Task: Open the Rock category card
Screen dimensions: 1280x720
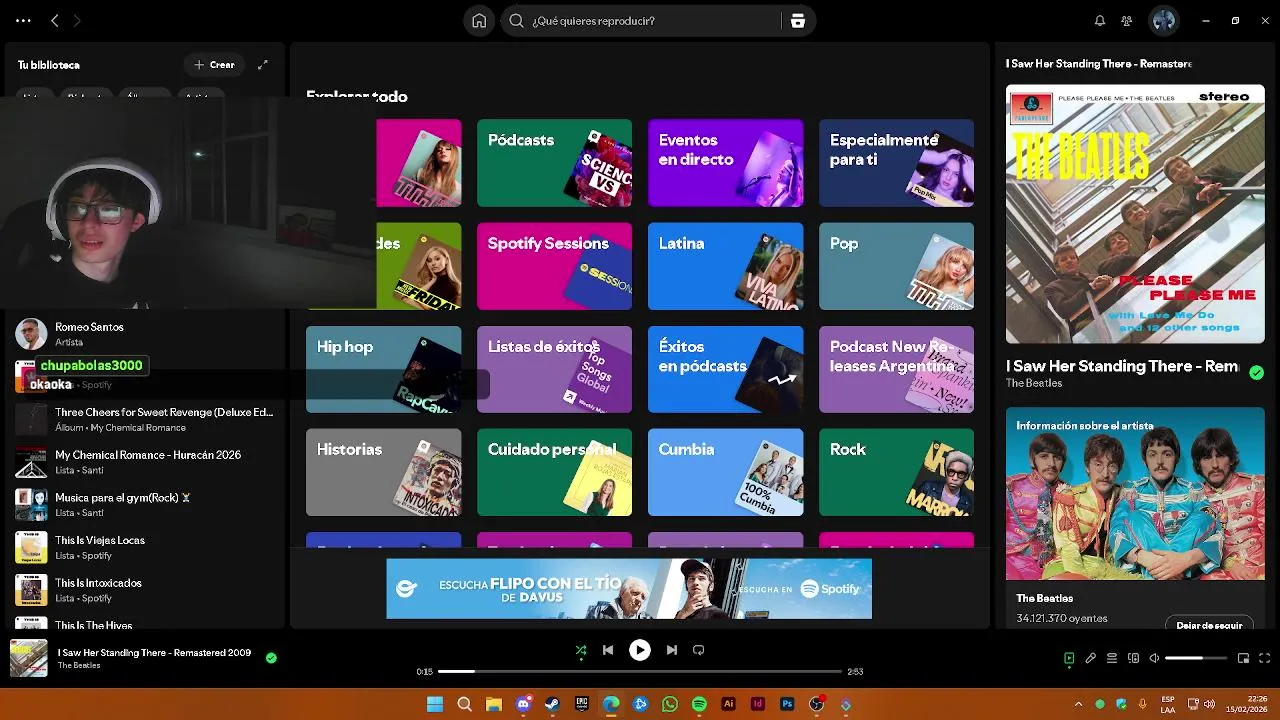Action: point(896,472)
